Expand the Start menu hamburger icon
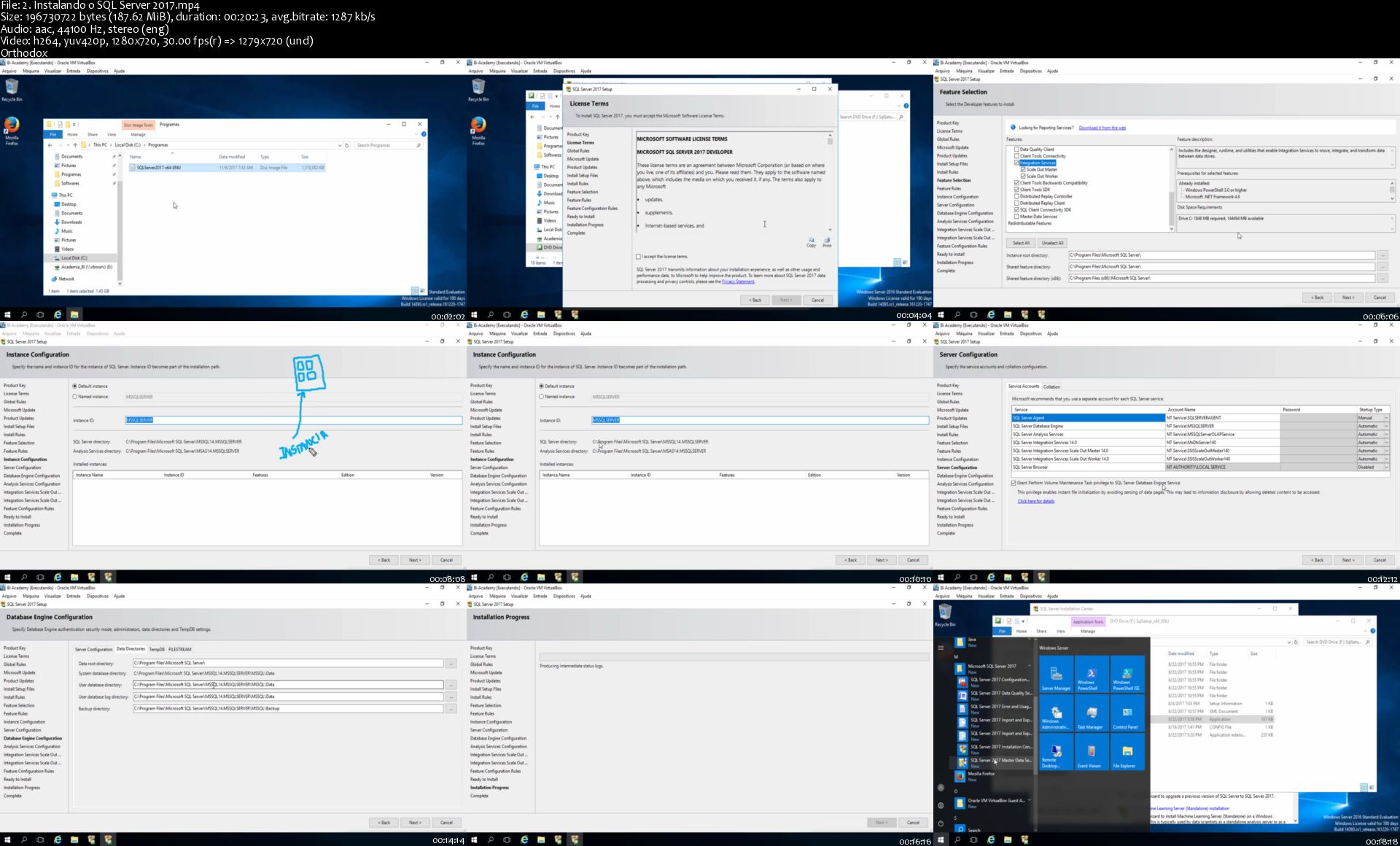The width and height of the screenshot is (1400, 846). 941,648
